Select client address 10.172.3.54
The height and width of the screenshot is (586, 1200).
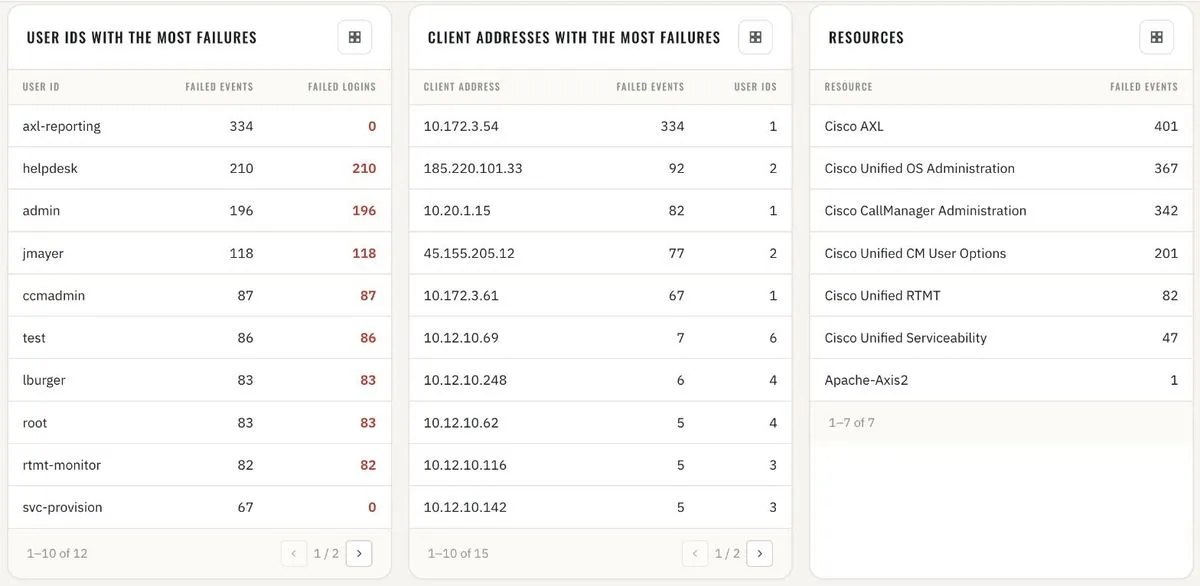click(x=461, y=126)
